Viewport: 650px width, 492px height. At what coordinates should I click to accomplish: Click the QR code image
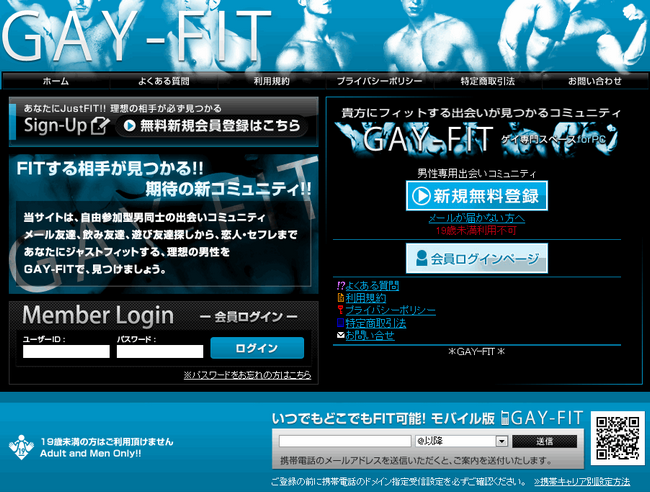tap(618, 439)
